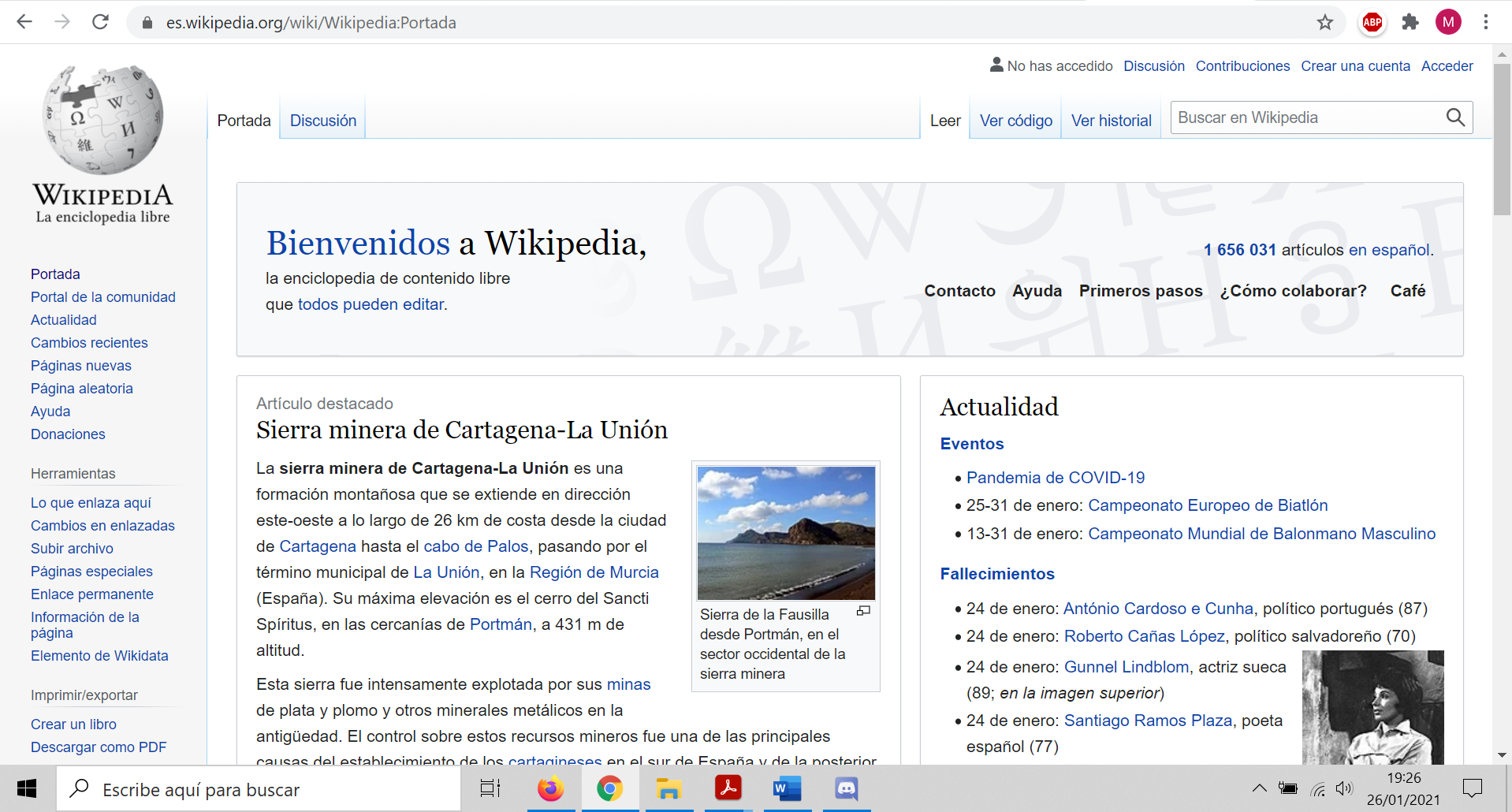The width and height of the screenshot is (1512, 812).
Task: Open the Contribuciones link
Action: point(1242,66)
